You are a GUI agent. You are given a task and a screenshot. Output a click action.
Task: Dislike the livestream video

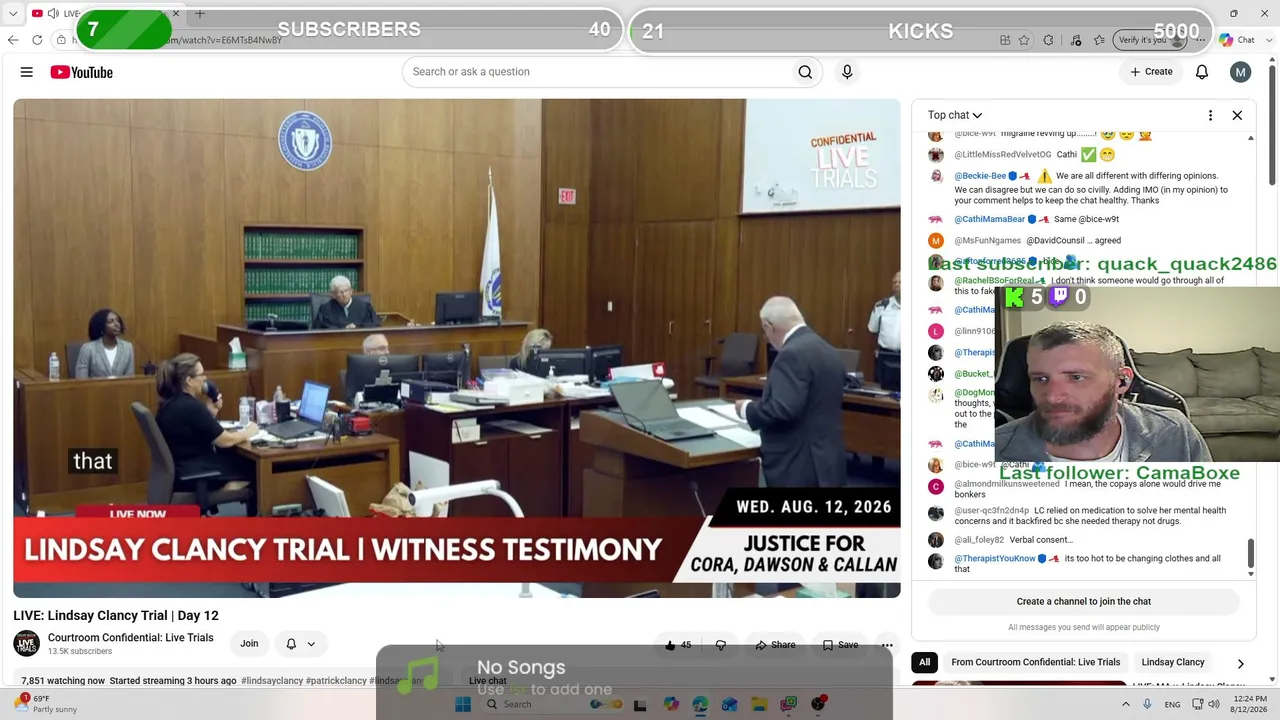click(720, 645)
